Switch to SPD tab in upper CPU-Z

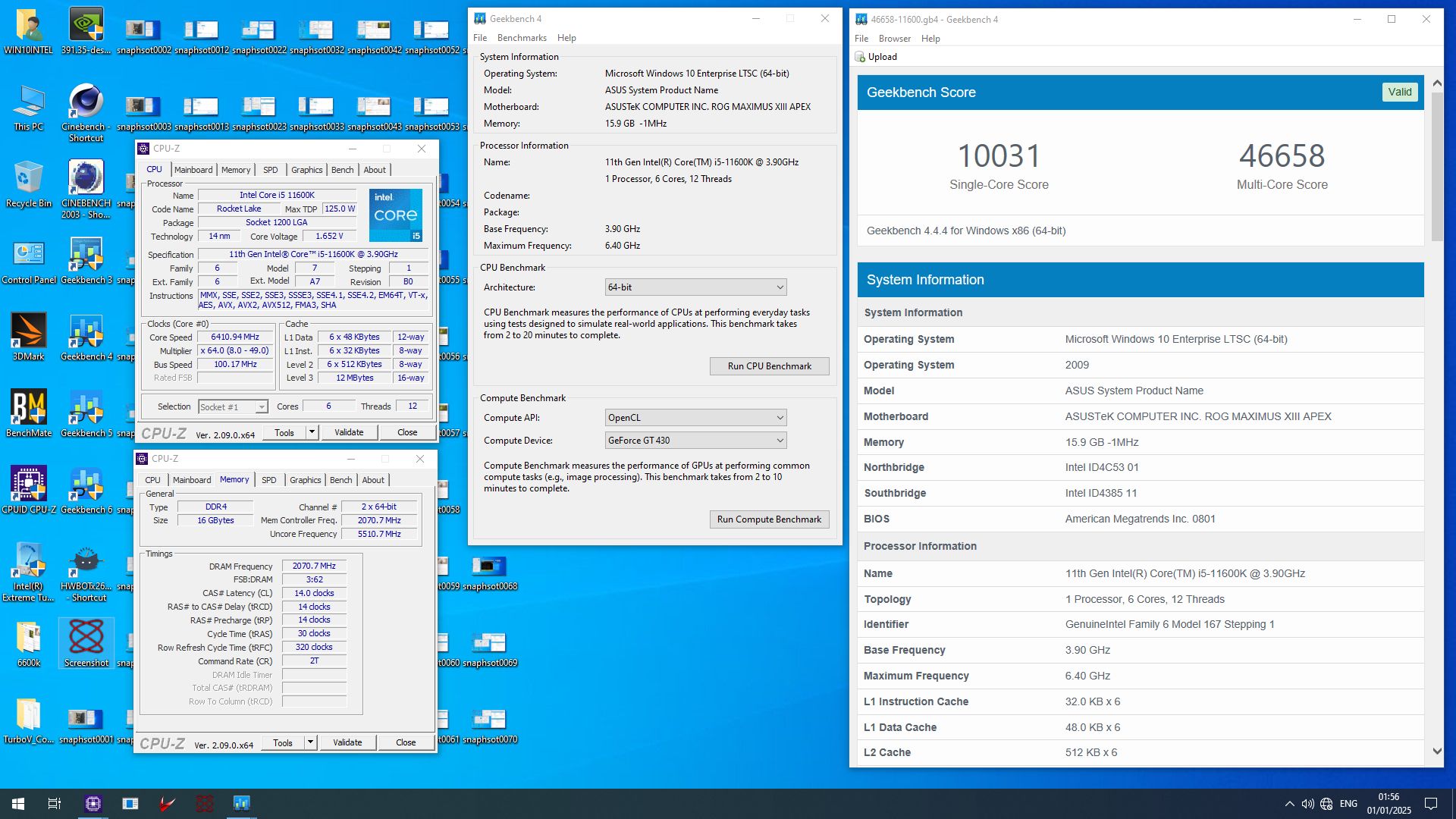271,170
